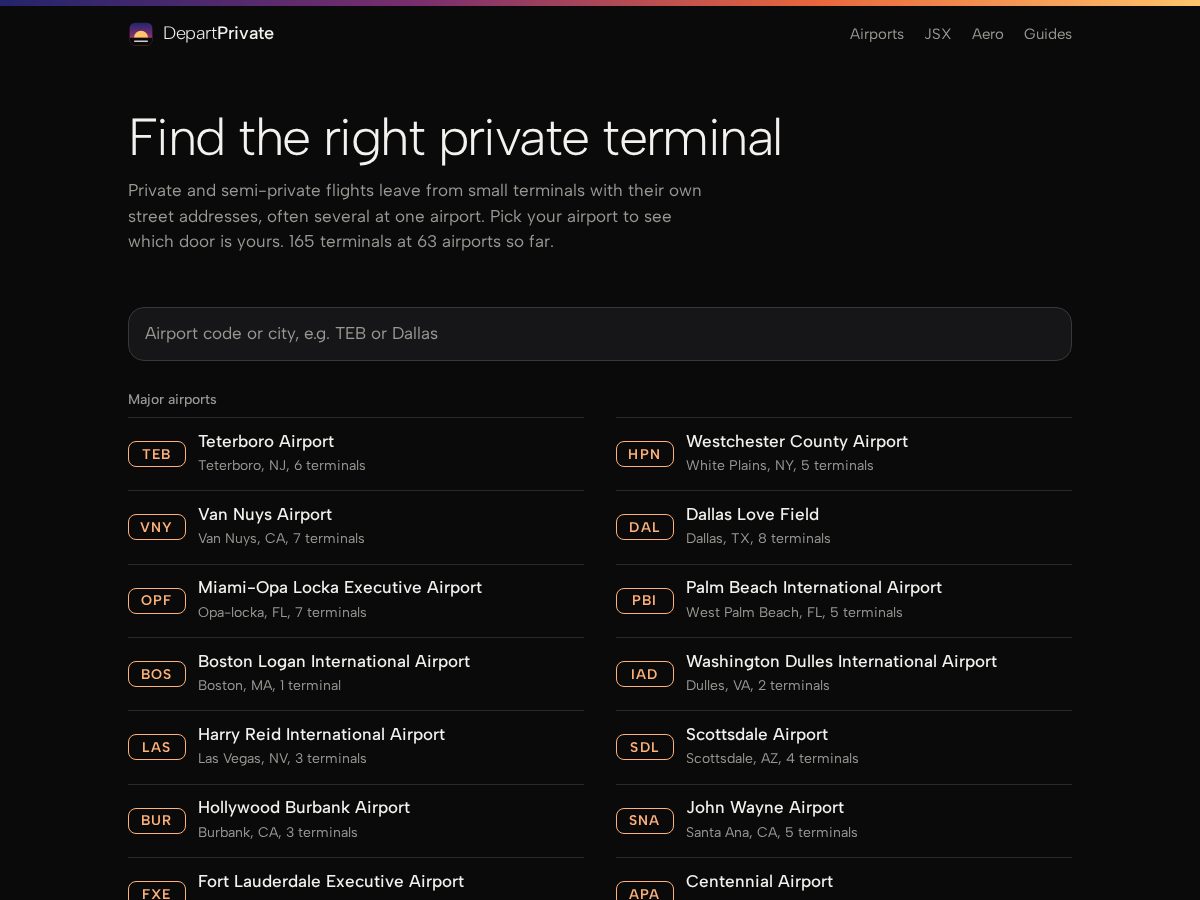The width and height of the screenshot is (1200, 900).
Task: Click "Opa-locka, FL, 7 terminals" text
Action: click(282, 613)
